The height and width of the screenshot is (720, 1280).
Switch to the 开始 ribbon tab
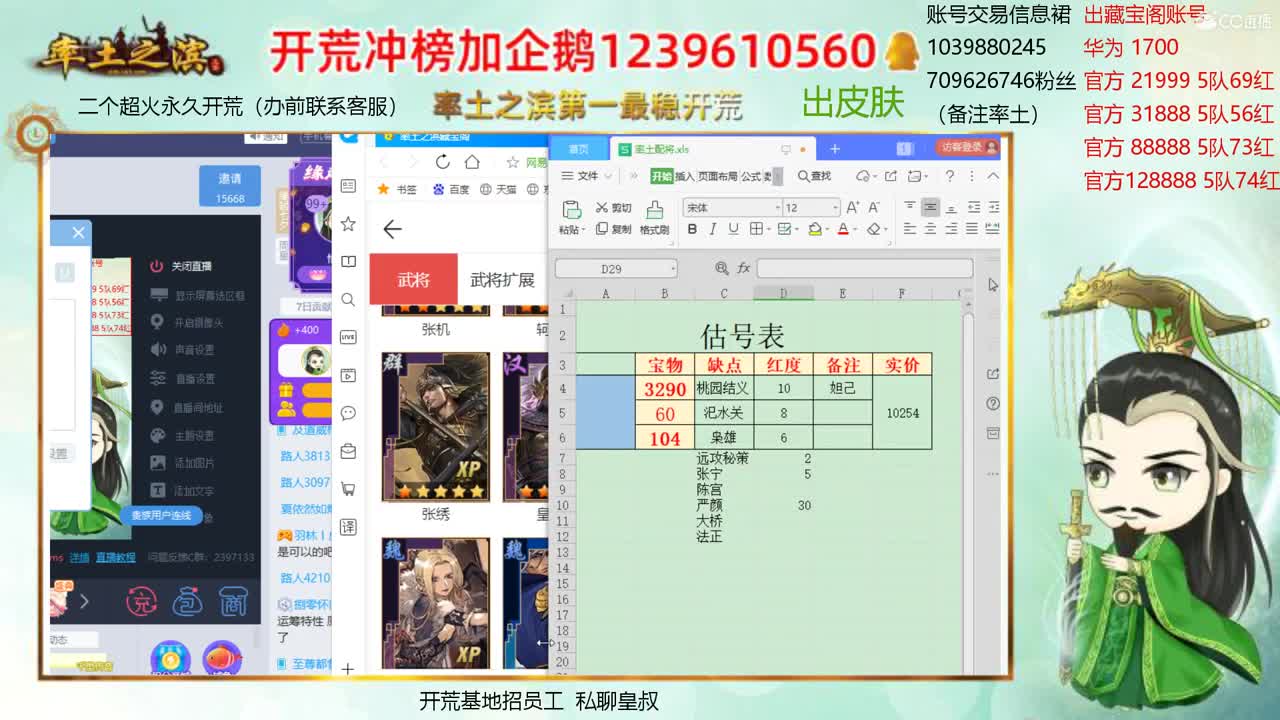(662, 176)
